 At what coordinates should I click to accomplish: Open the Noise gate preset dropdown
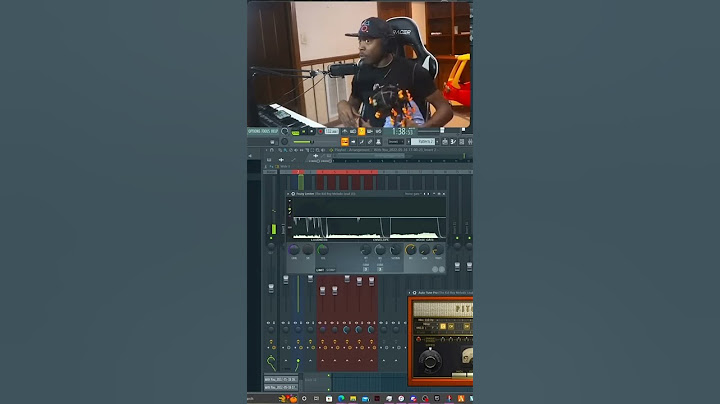click(x=413, y=194)
